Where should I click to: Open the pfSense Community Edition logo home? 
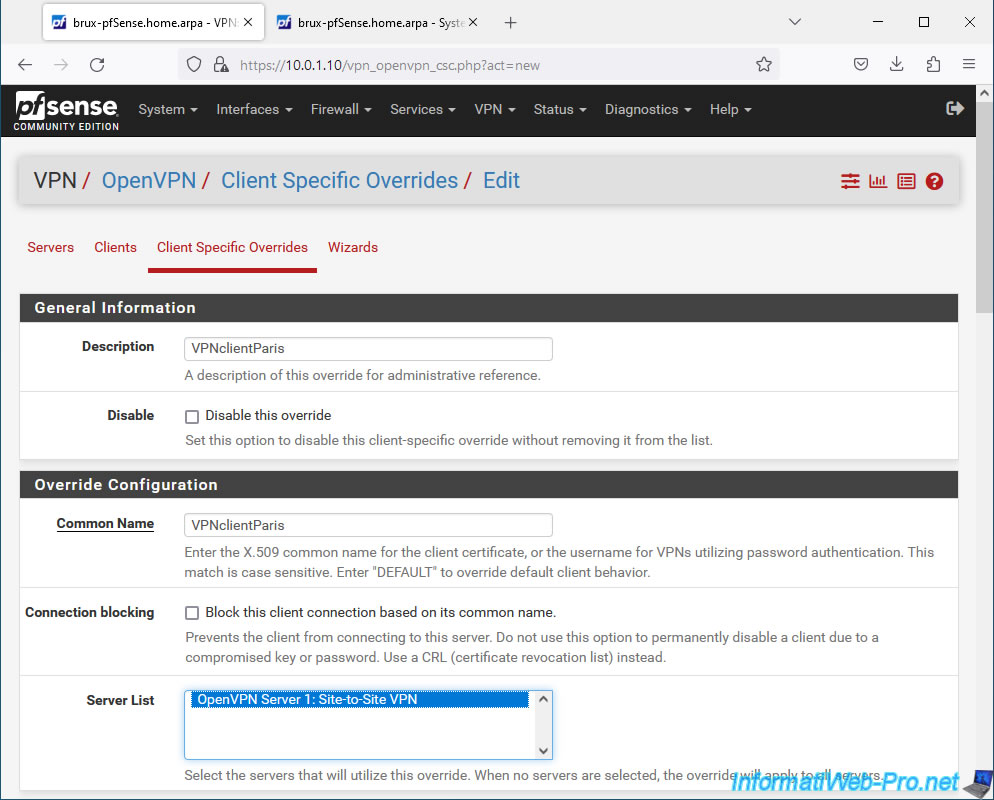(x=67, y=111)
